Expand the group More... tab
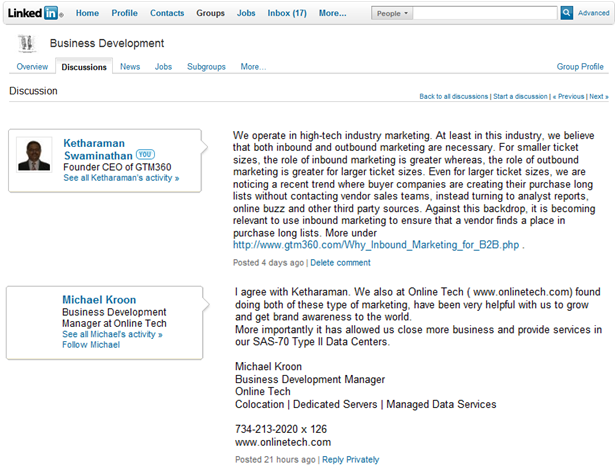 point(253,66)
